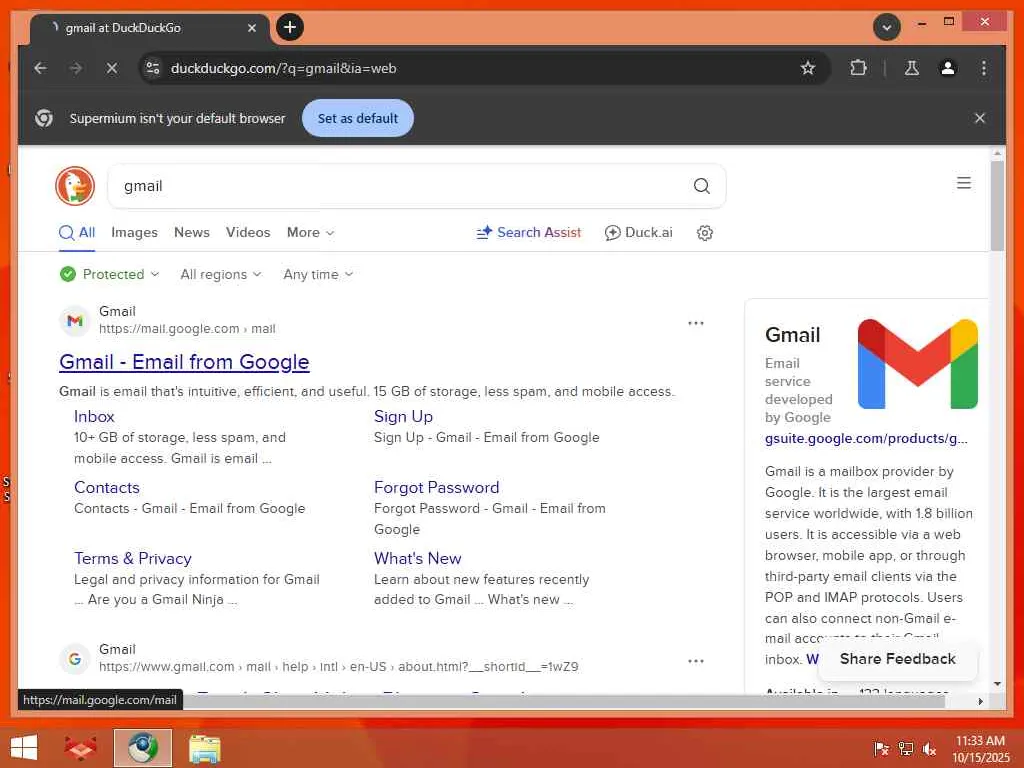The image size is (1024, 768).
Task: Open the search settings gear
Action: (705, 232)
